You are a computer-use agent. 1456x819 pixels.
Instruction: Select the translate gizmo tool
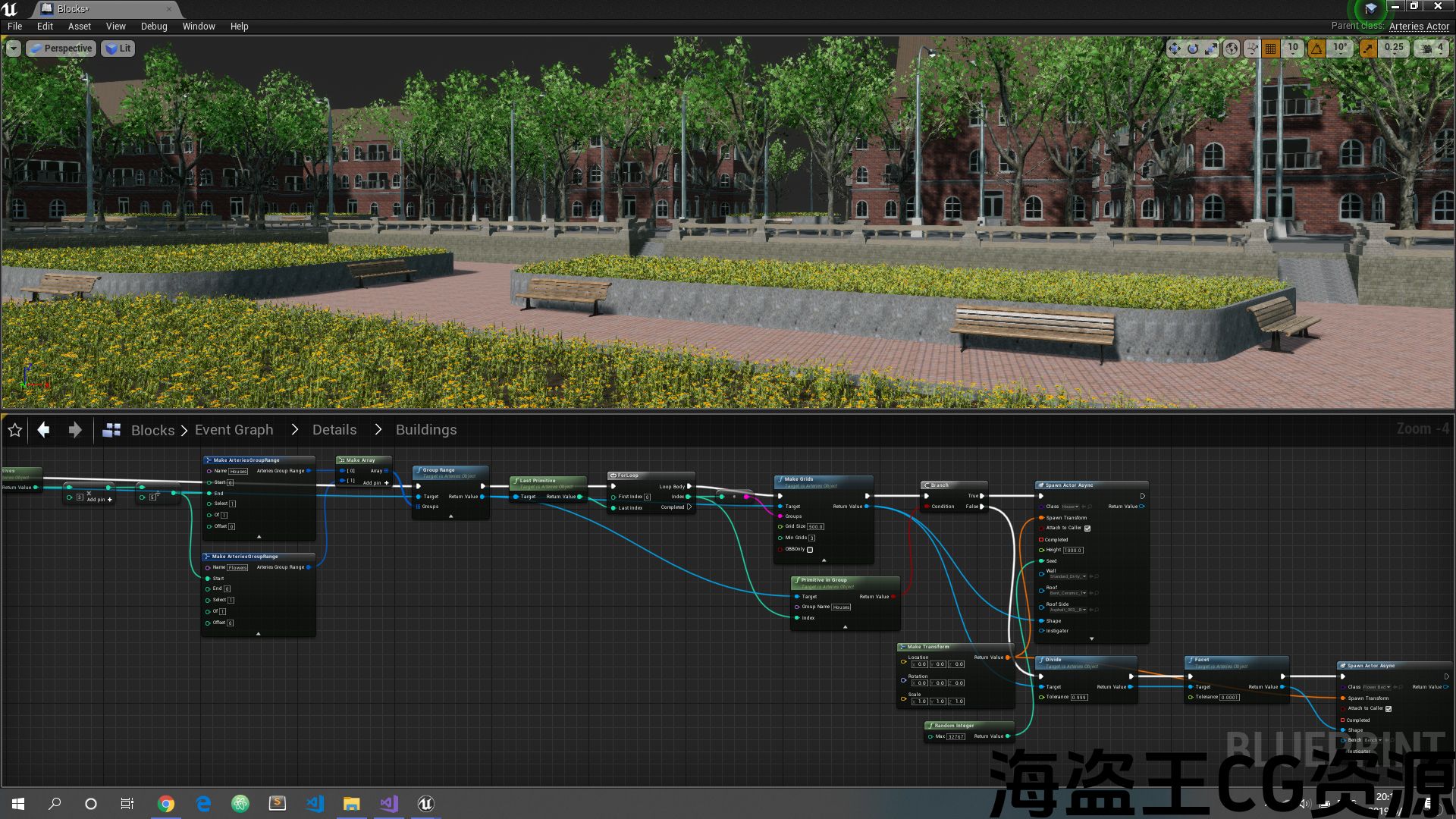point(1174,49)
